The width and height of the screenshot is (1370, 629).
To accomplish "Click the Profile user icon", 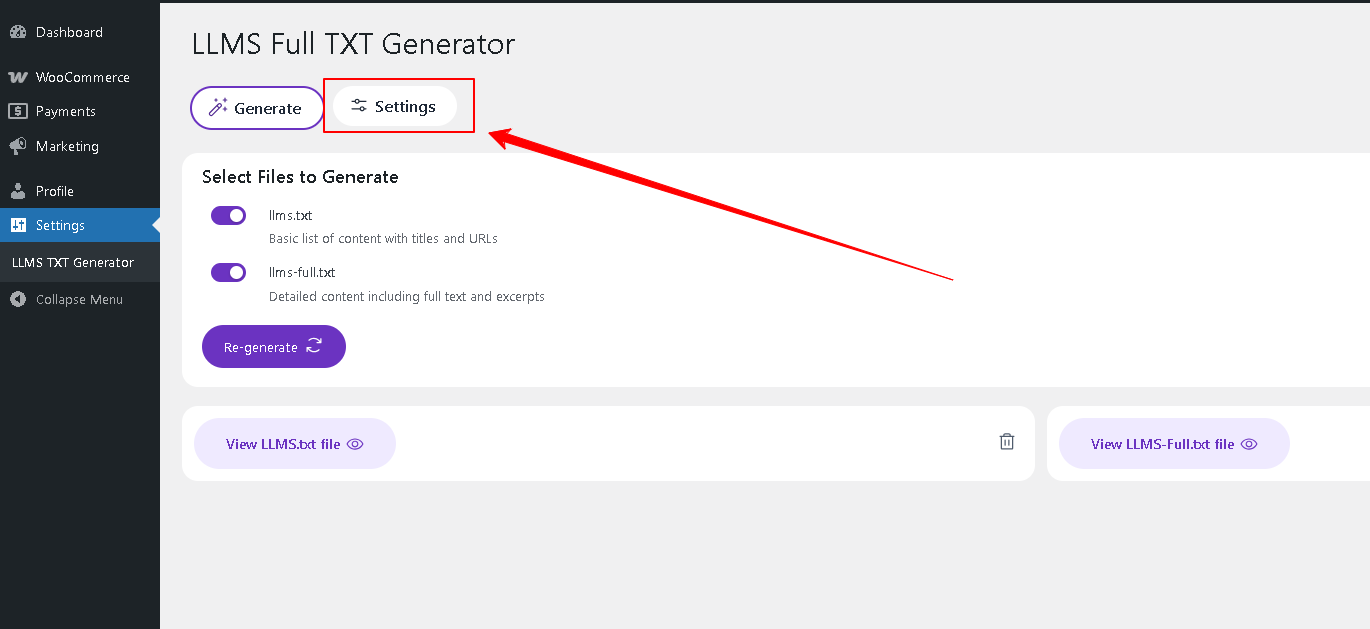I will point(17,191).
